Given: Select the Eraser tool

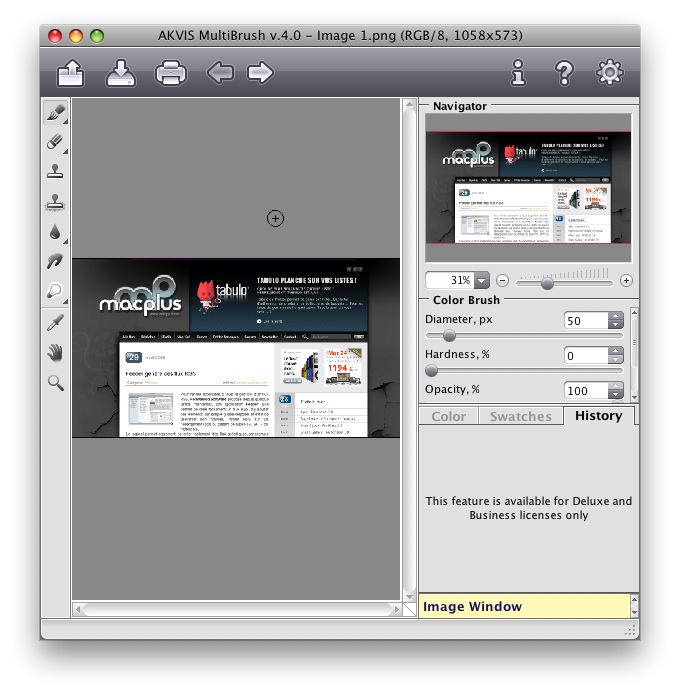Looking at the screenshot, I should click(55, 142).
